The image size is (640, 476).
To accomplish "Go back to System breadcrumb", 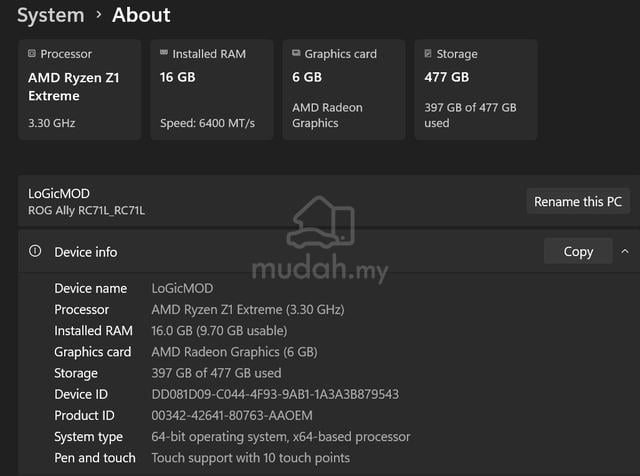I will 51,16.
